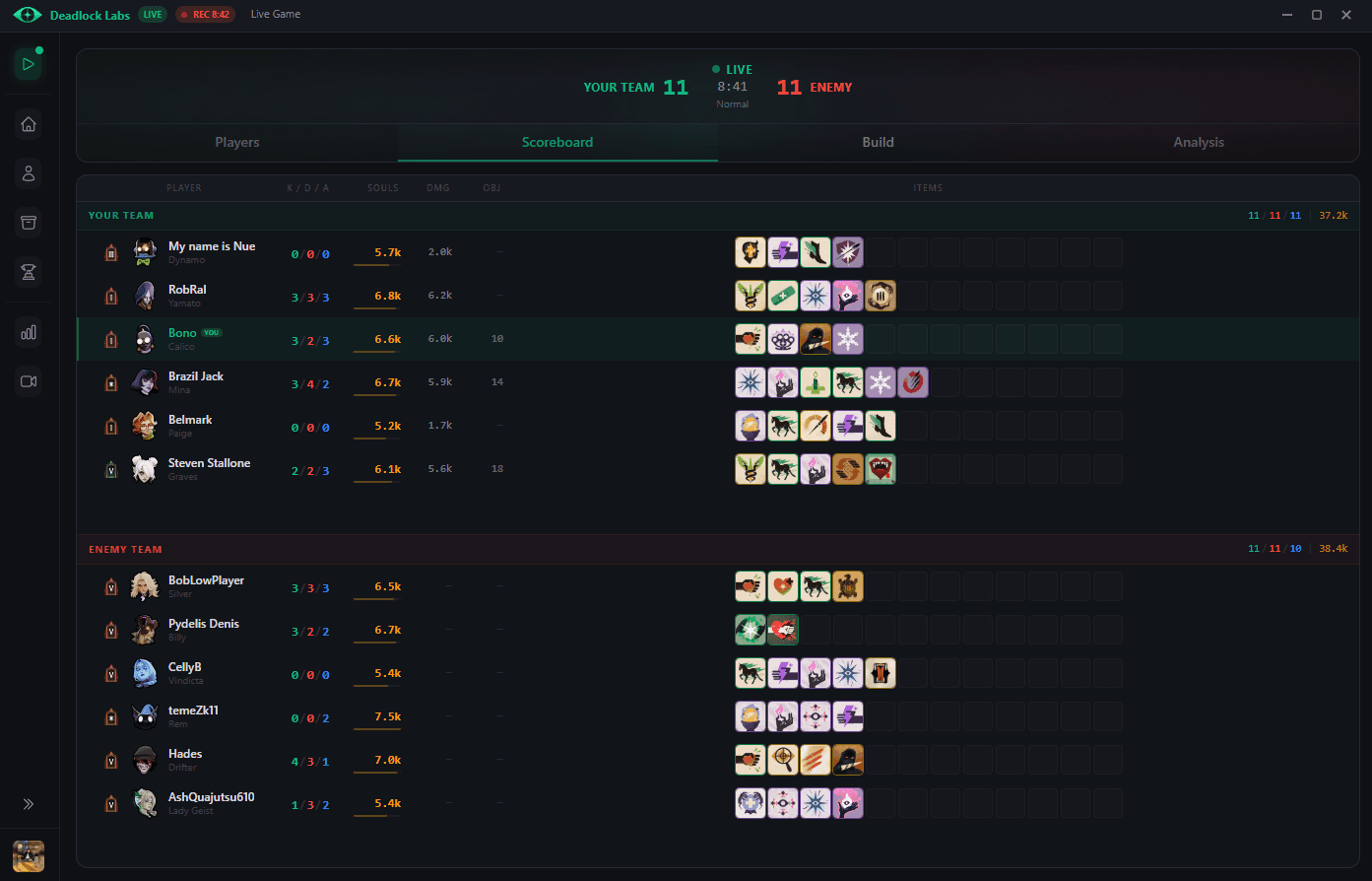Select the trophy icon in the sidebar
This screenshot has height=881, width=1372.
pyautogui.click(x=28, y=273)
